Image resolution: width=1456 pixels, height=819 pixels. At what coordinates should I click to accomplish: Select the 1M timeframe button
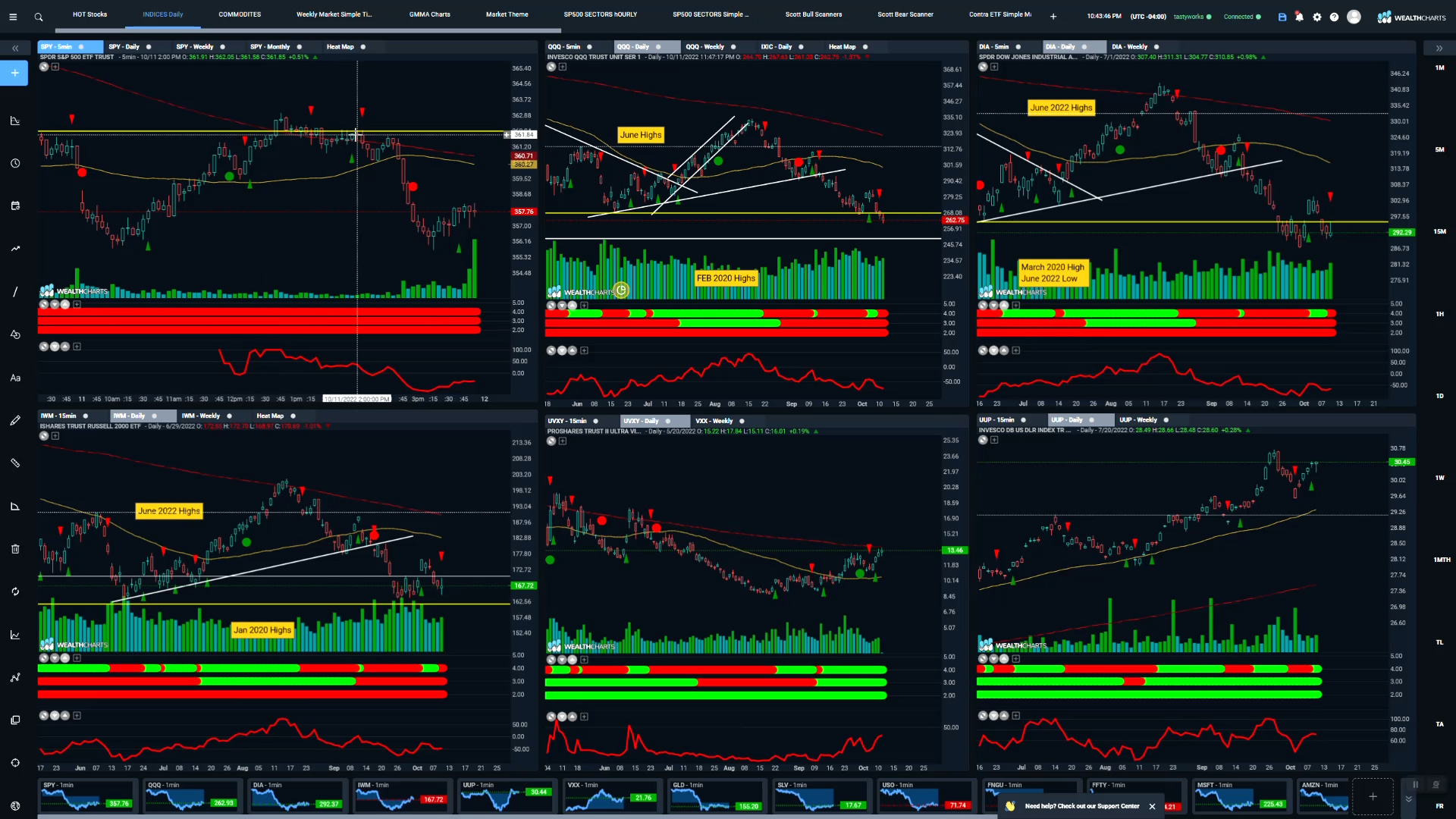tap(1439, 67)
